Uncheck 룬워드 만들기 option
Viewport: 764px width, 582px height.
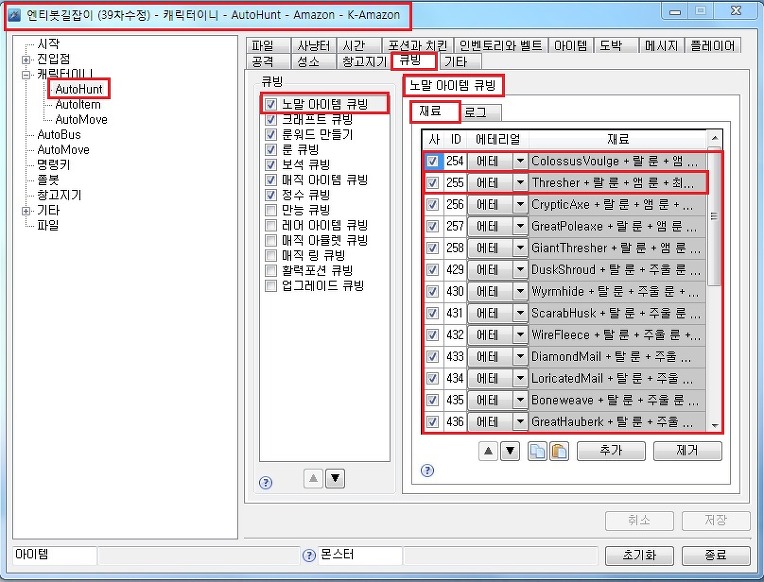pyautogui.click(x=271, y=135)
